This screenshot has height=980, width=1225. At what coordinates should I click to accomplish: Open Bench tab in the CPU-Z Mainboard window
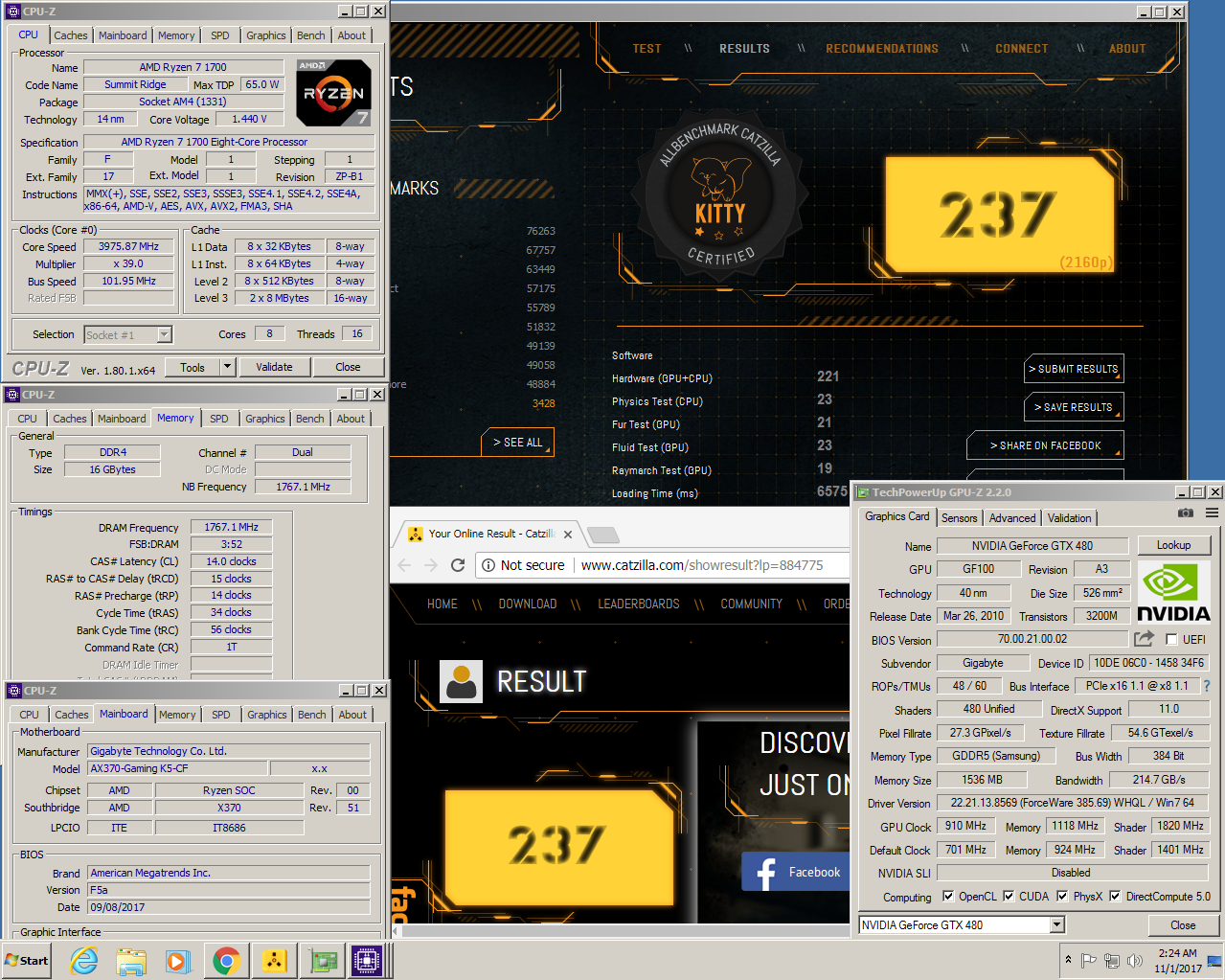point(312,715)
